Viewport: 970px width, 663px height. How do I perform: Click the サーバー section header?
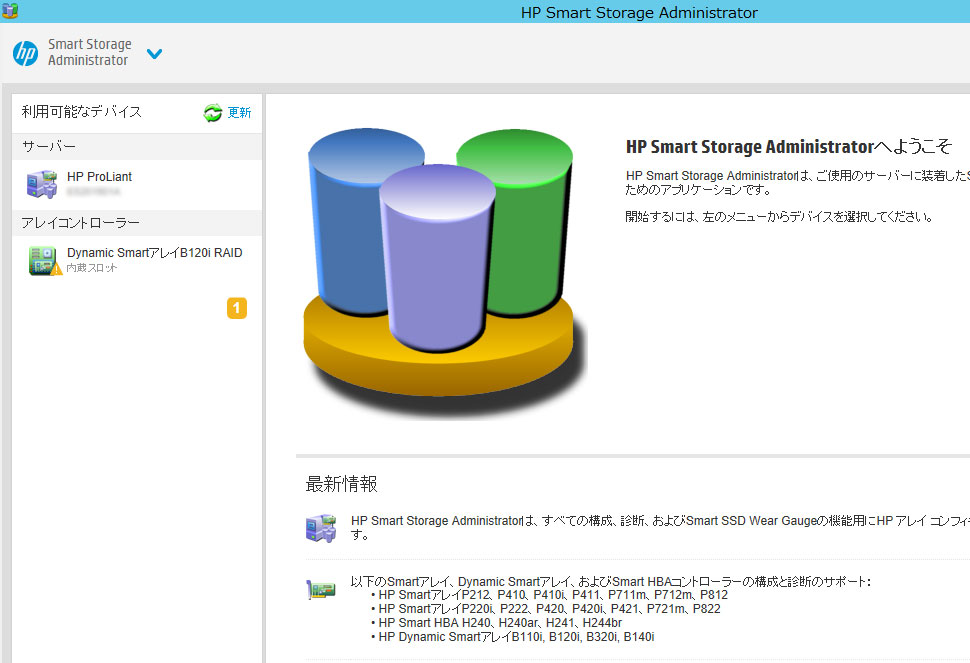point(137,147)
